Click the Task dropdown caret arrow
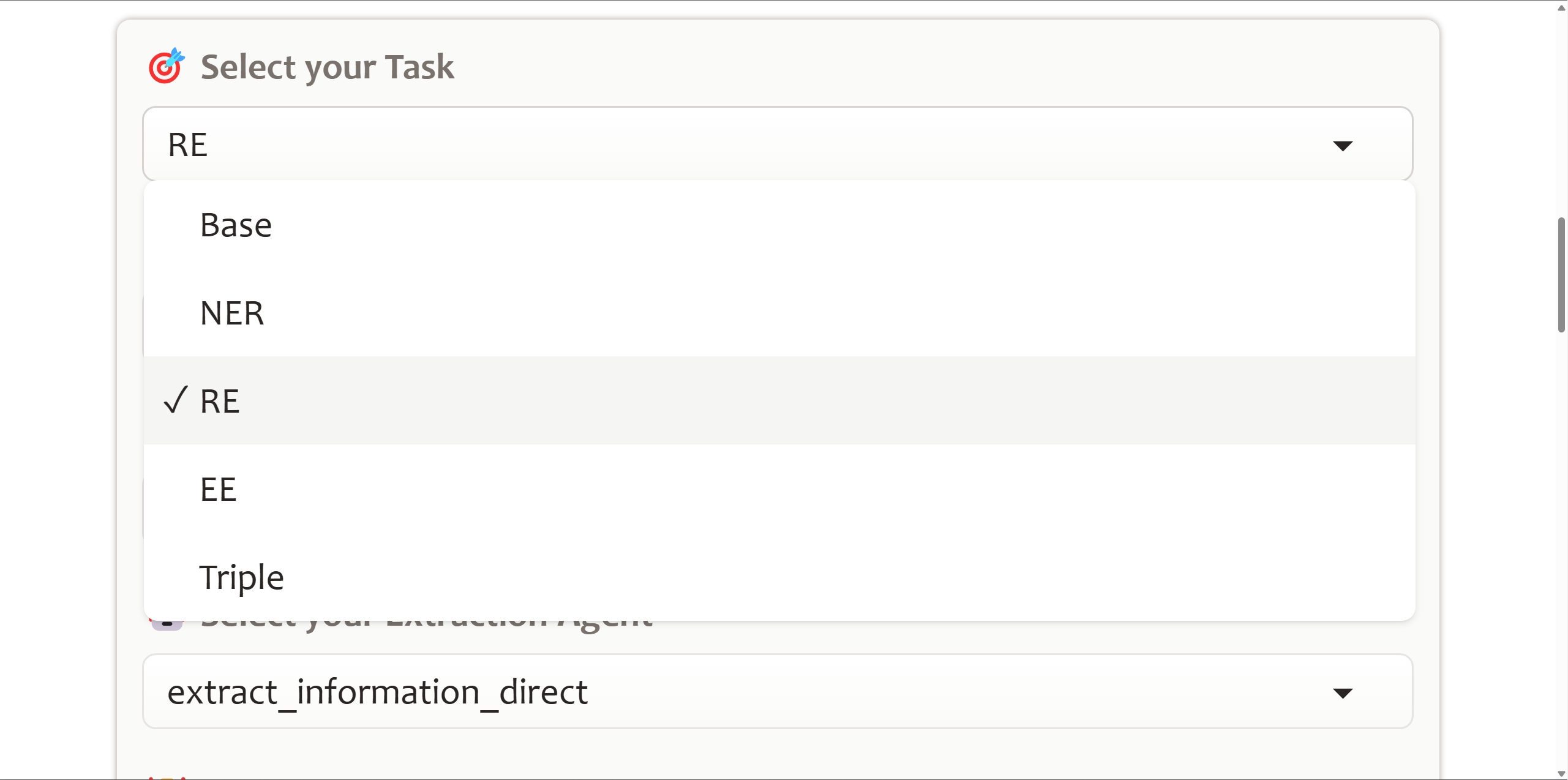 [x=1342, y=145]
